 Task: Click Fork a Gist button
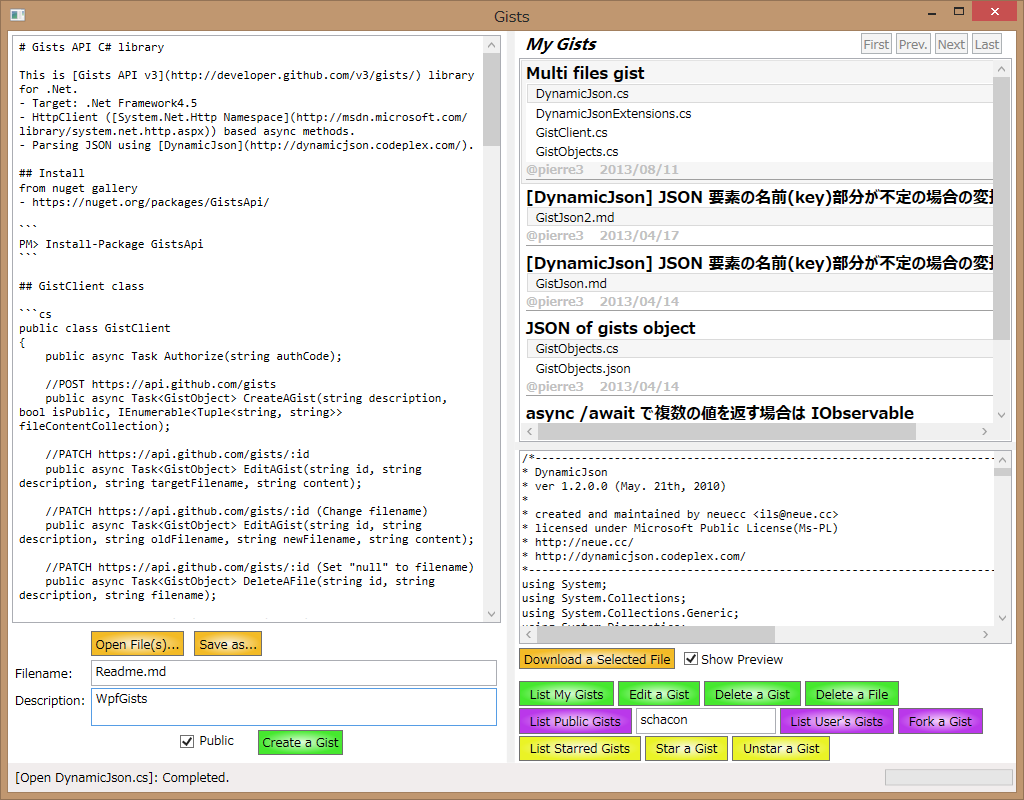[940, 722]
